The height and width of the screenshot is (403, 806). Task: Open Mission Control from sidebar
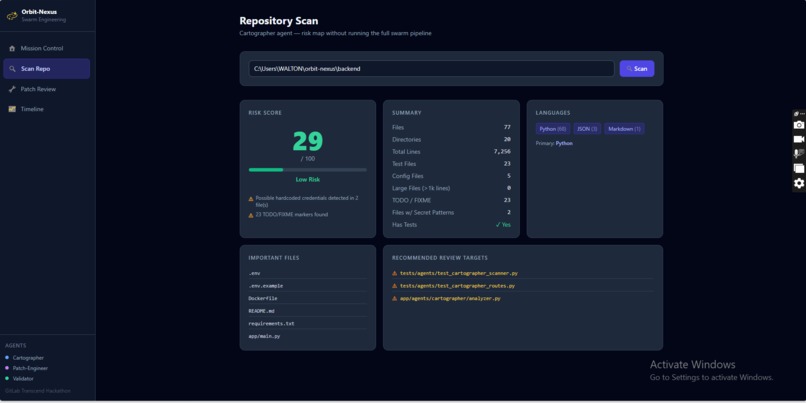click(x=47, y=48)
